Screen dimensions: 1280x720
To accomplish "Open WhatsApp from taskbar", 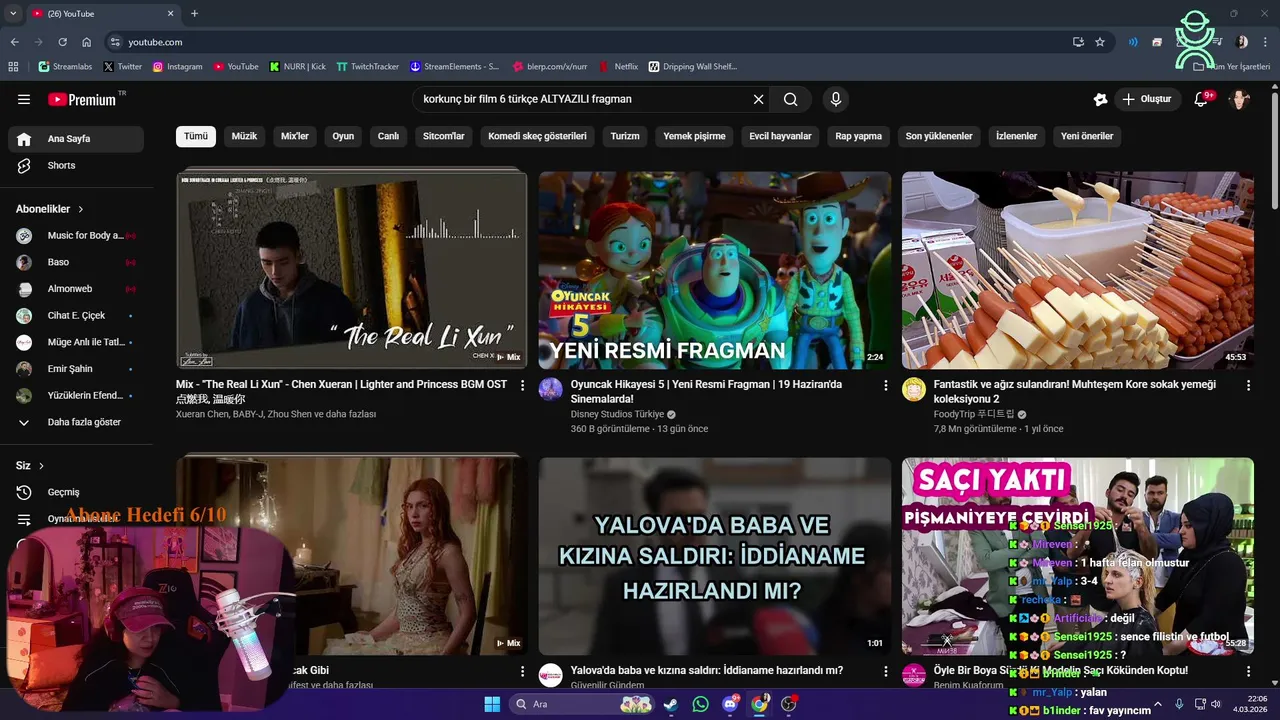I will click(700, 704).
